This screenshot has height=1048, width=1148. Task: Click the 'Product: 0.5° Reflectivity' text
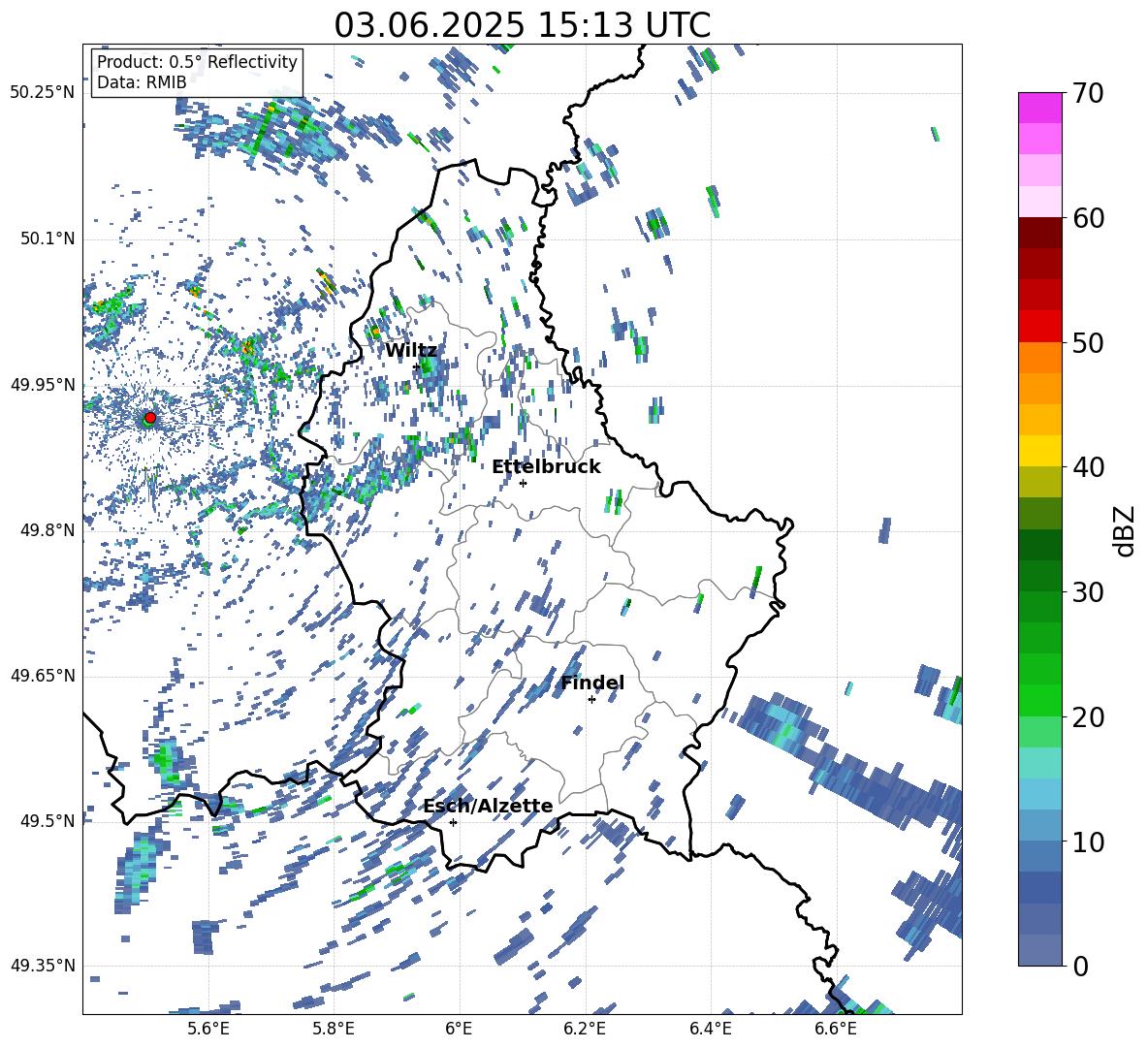tap(197, 62)
